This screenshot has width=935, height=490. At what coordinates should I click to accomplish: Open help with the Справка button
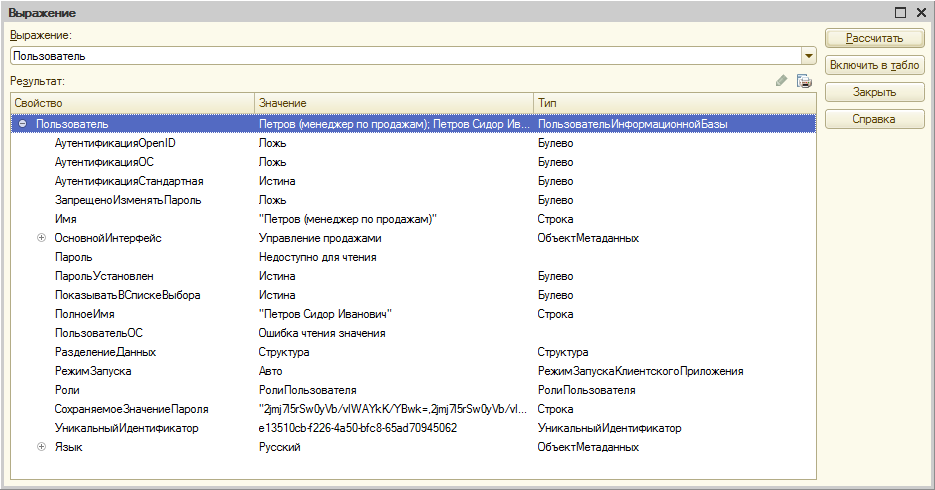click(874, 119)
